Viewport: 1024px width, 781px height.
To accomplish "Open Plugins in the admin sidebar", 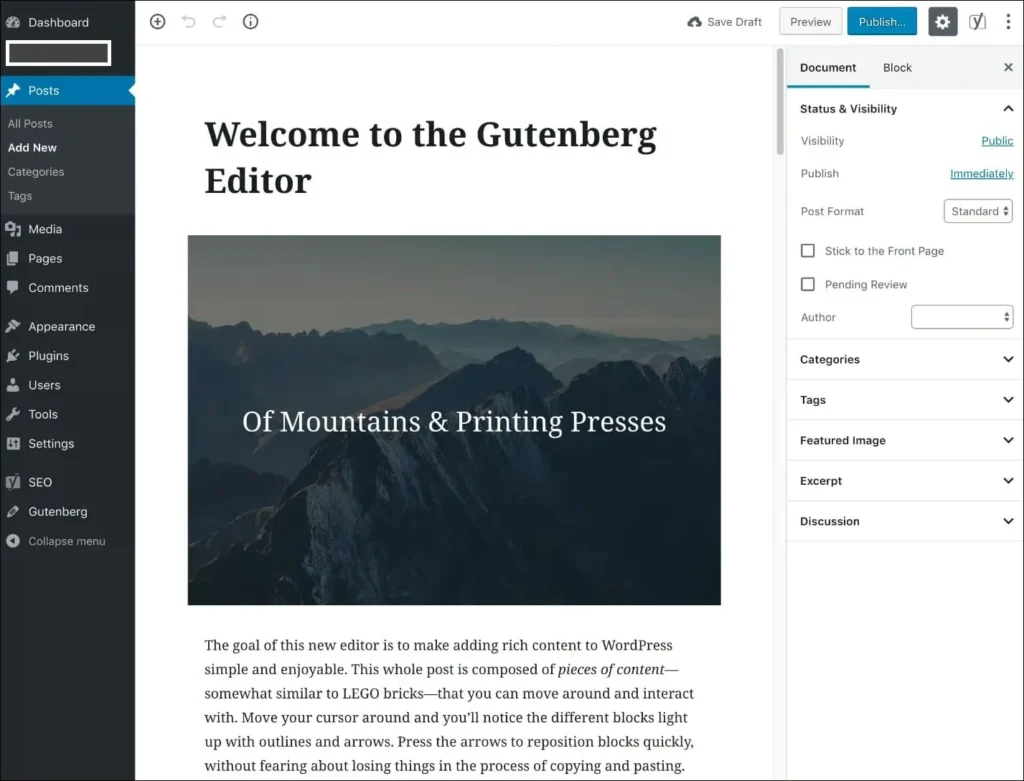I will (x=48, y=356).
